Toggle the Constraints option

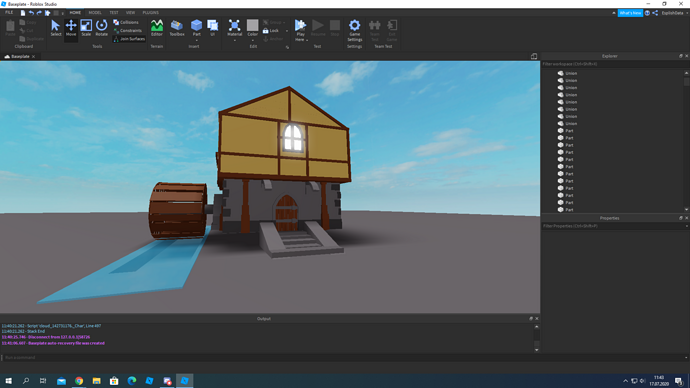pos(128,31)
